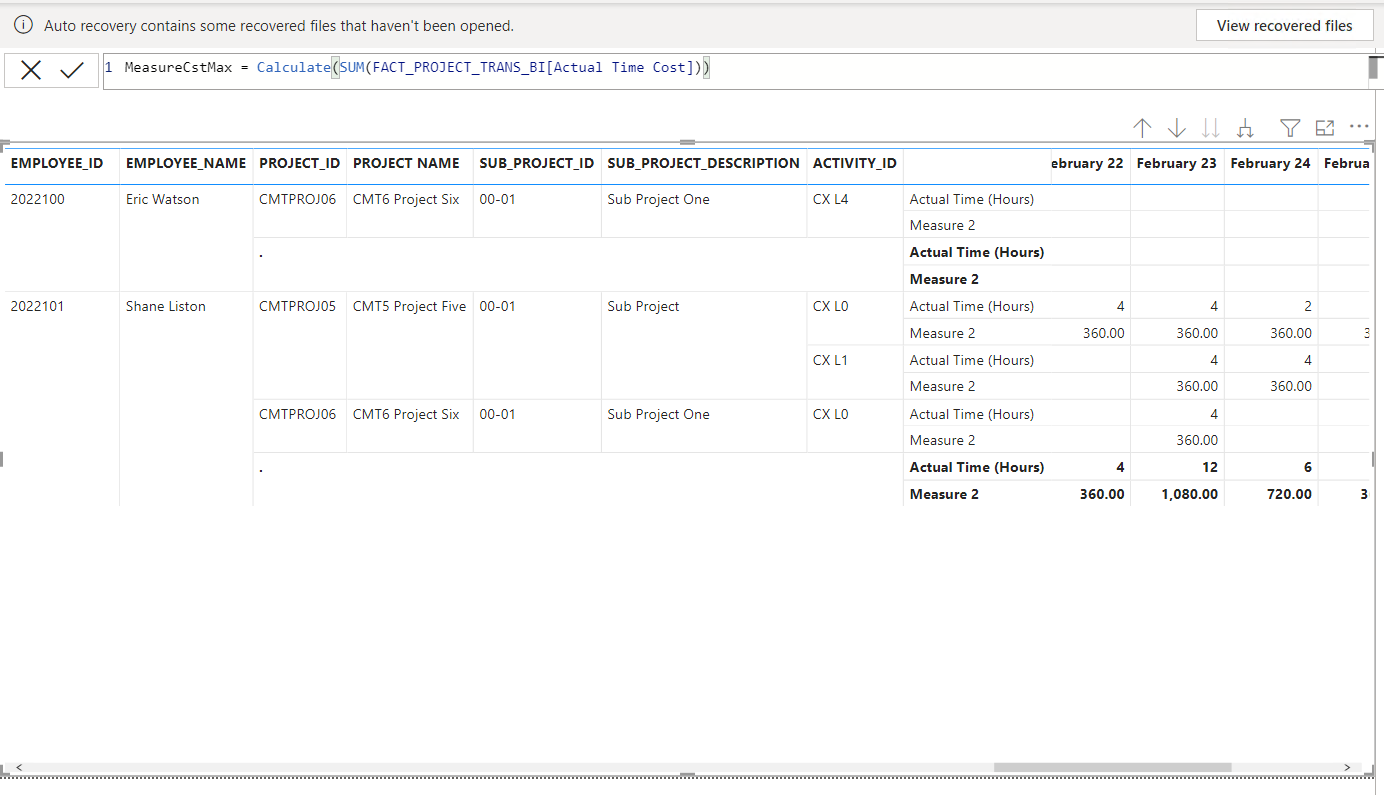The height and width of the screenshot is (795, 1384).
Task: Click the 720.00 total value
Action: click(1288, 494)
